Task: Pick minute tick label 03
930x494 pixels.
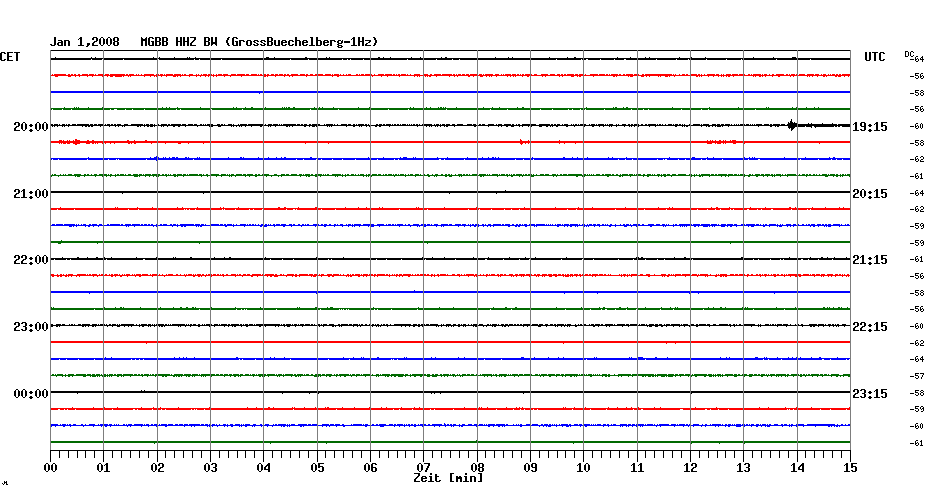Action: coord(210,467)
